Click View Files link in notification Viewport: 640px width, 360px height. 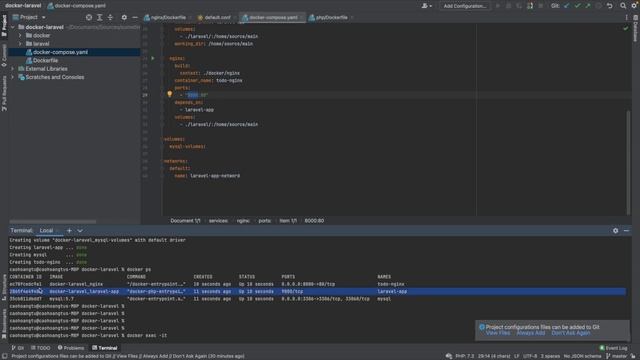pyautogui.click(x=498, y=333)
